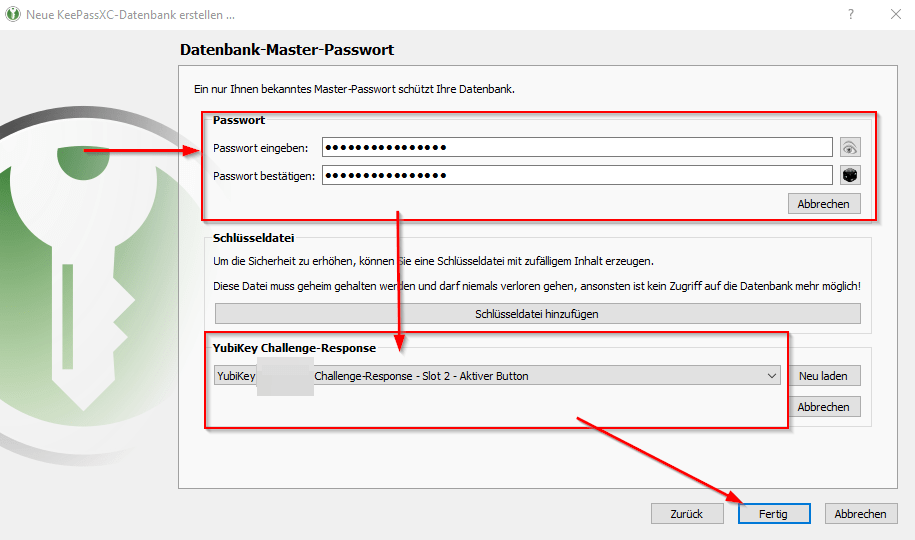
Task: Close the database creation dialog window
Action: click(x=894, y=14)
